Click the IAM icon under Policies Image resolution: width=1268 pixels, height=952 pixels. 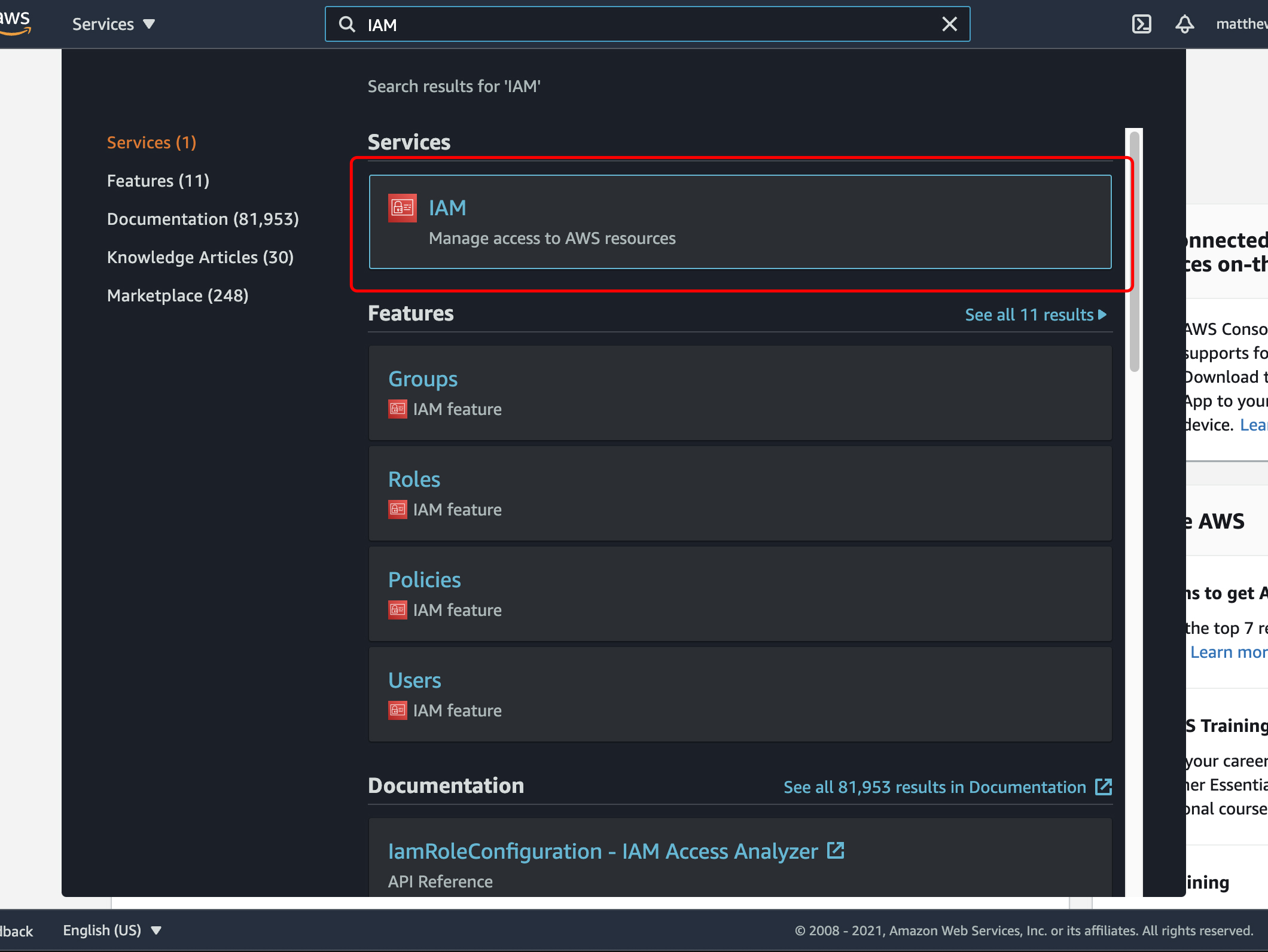398,610
